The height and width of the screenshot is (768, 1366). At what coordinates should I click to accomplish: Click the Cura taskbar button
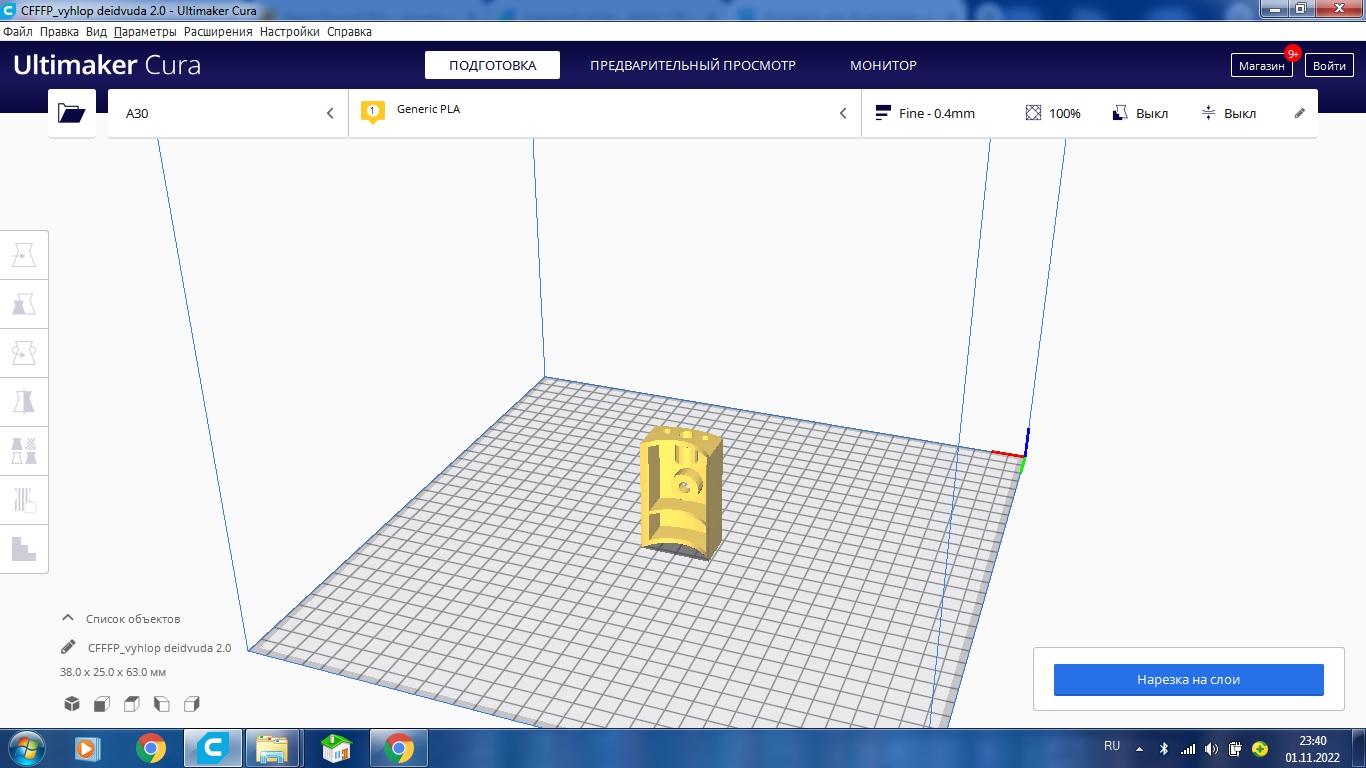[x=212, y=747]
